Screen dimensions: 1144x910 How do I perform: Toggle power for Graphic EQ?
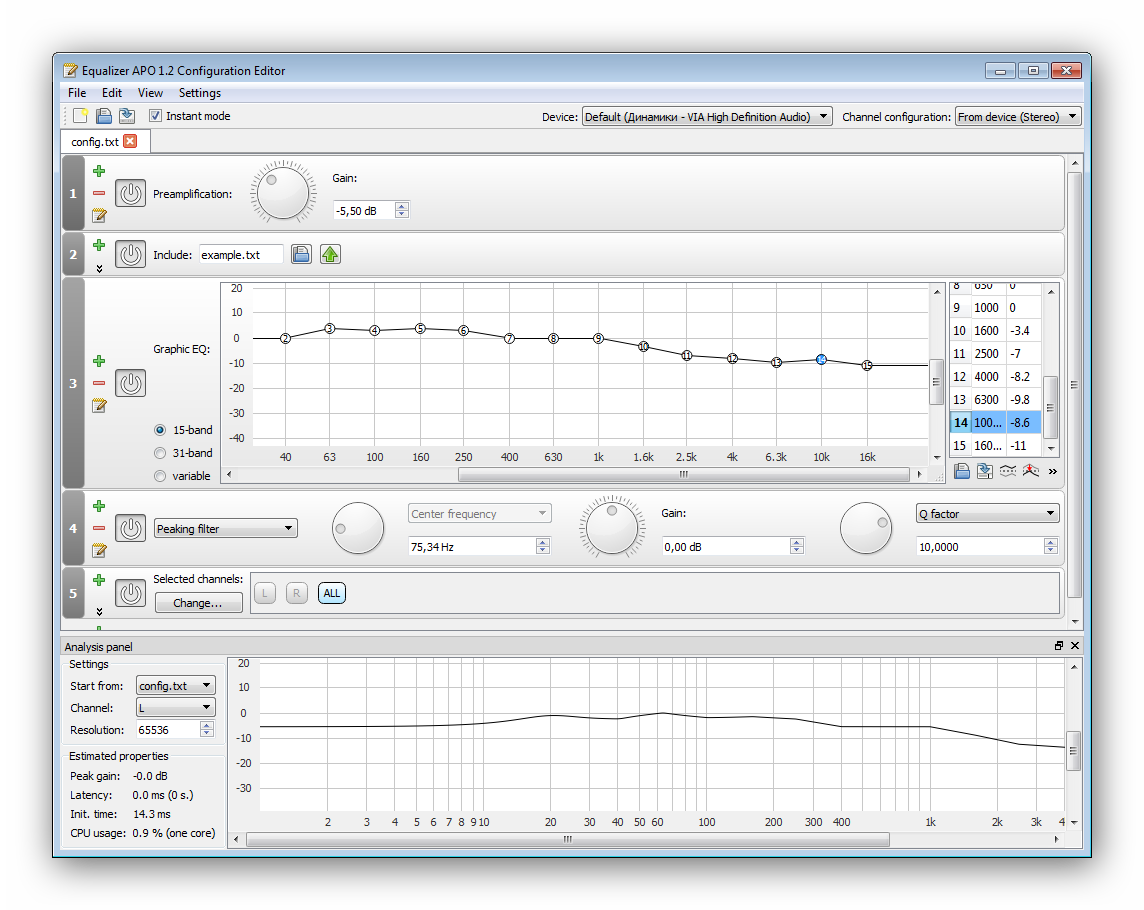click(131, 383)
